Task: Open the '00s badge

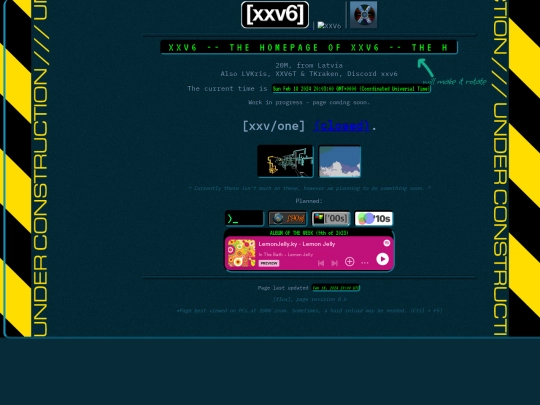Action: click(331, 218)
